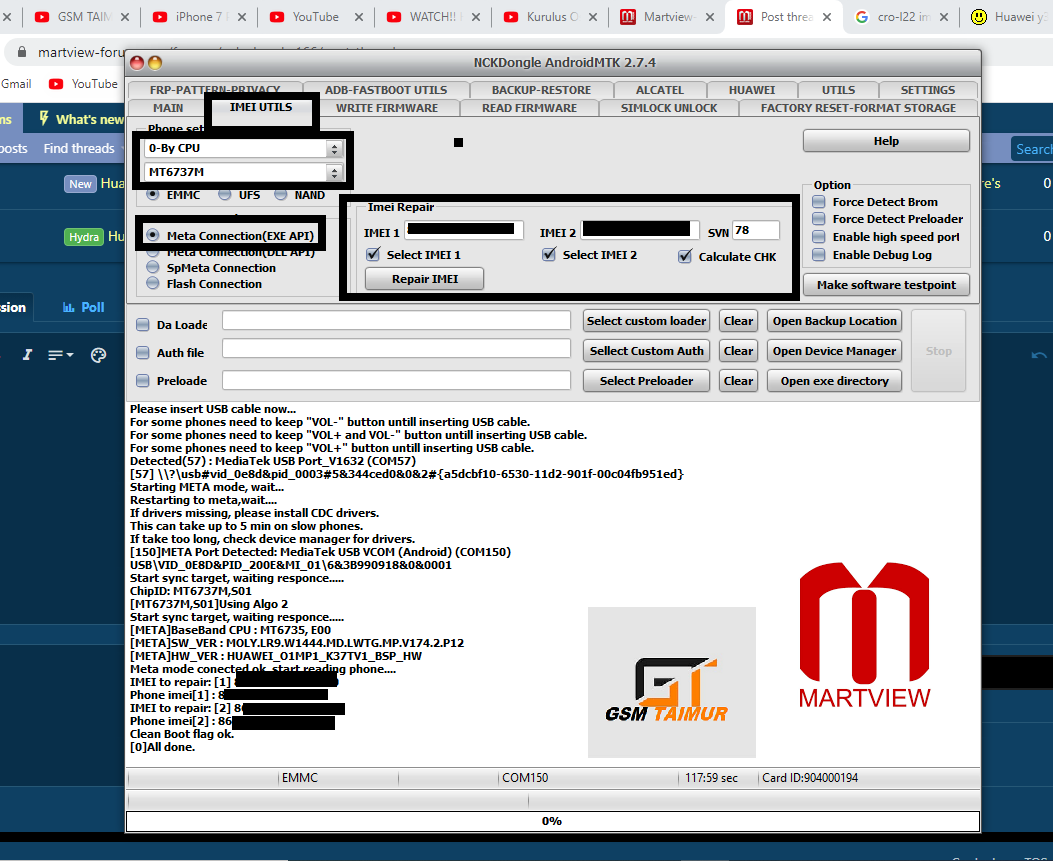Open the HUAWEI tab

[x=752, y=90]
